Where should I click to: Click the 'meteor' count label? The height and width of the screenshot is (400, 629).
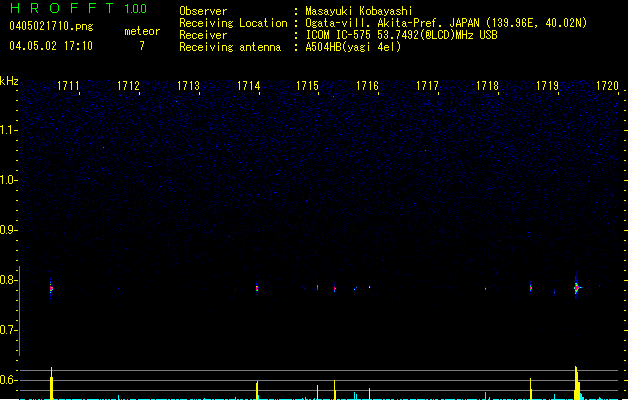(x=142, y=31)
